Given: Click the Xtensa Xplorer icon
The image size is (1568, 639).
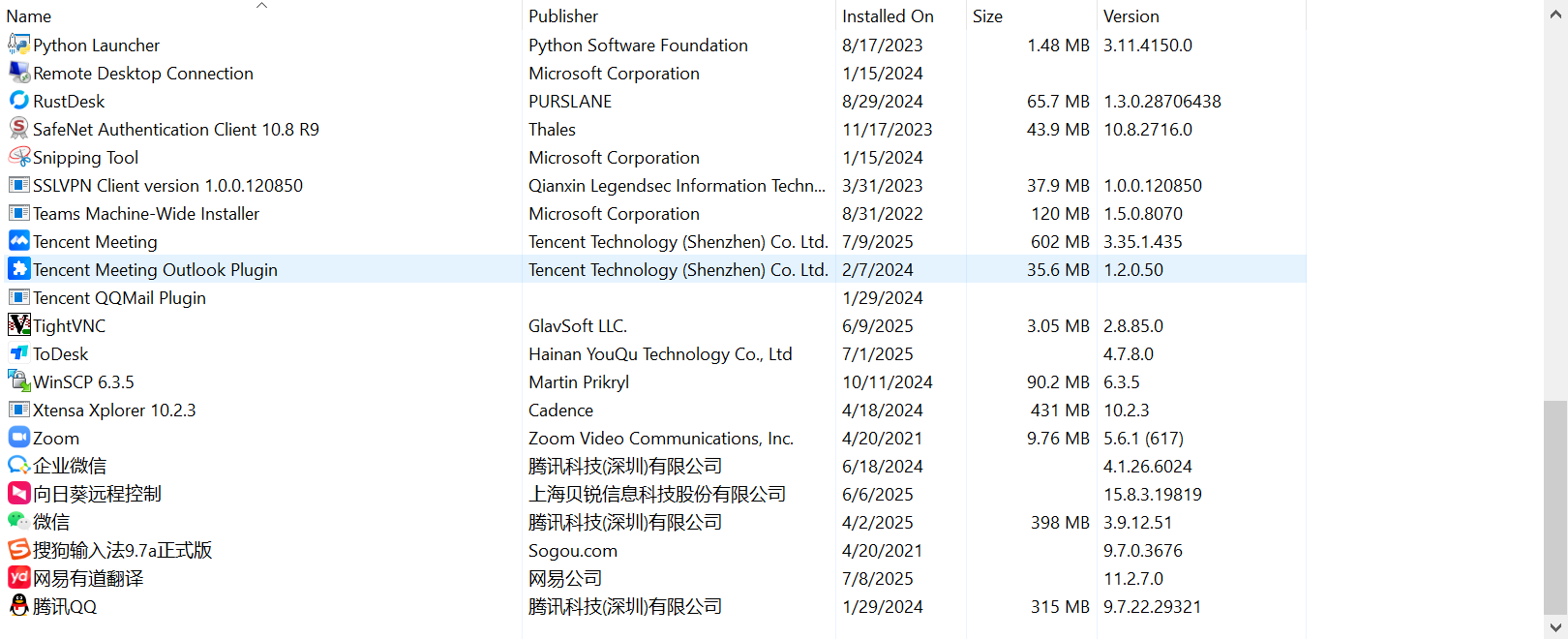Looking at the screenshot, I should coord(18,410).
